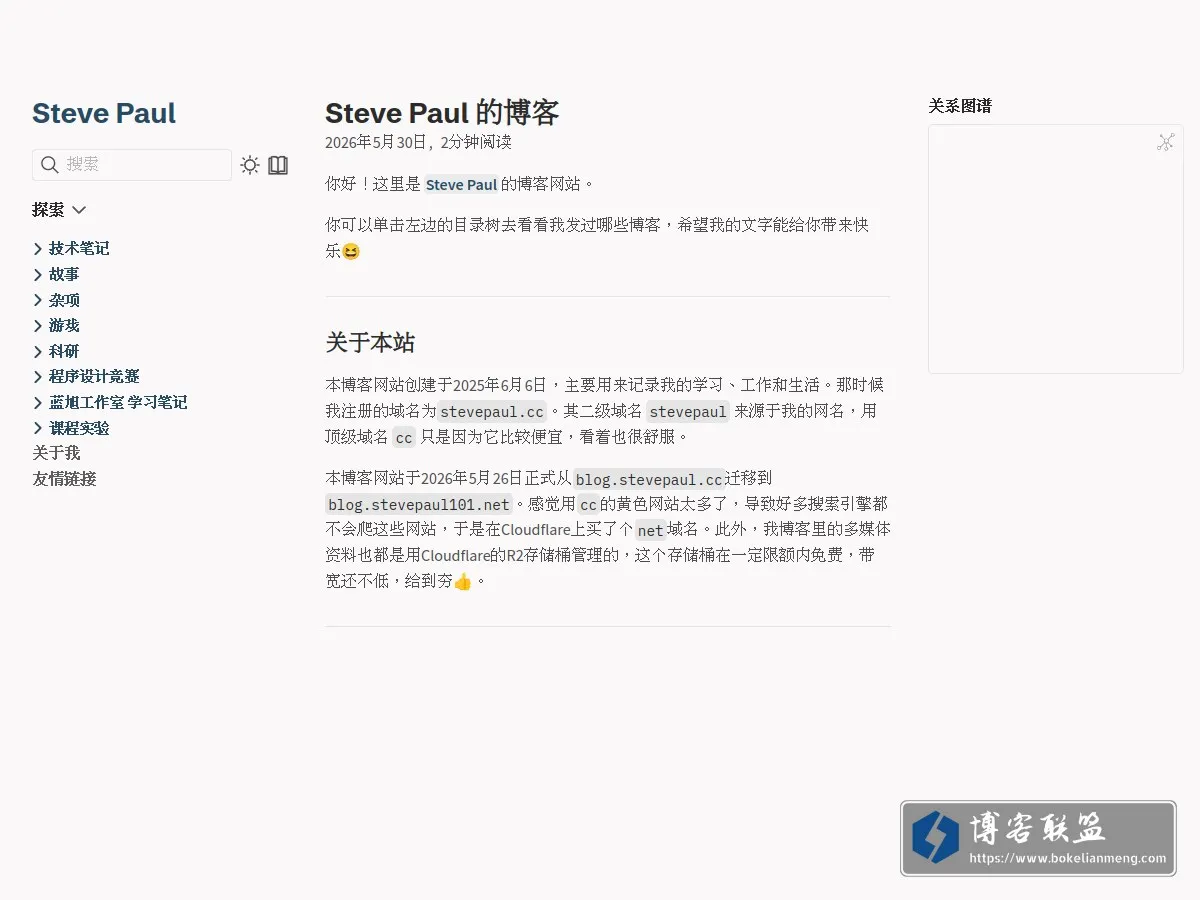The image size is (1200, 900).
Task: Open the 技术笔记 folder label
Action: click(79, 249)
